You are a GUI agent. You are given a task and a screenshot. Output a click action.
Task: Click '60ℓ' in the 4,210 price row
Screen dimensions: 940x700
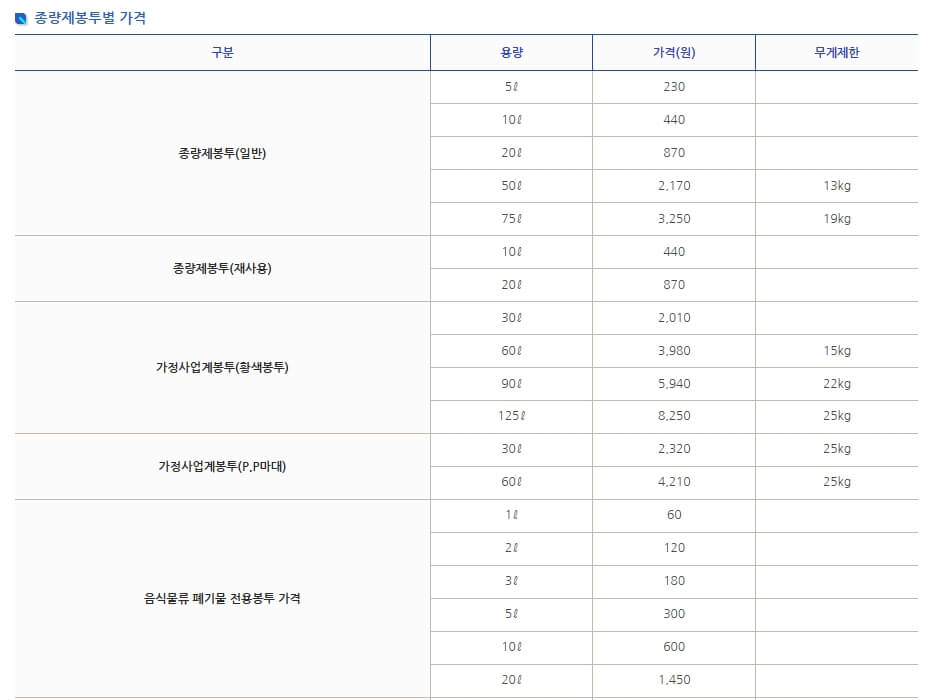[x=511, y=481]
